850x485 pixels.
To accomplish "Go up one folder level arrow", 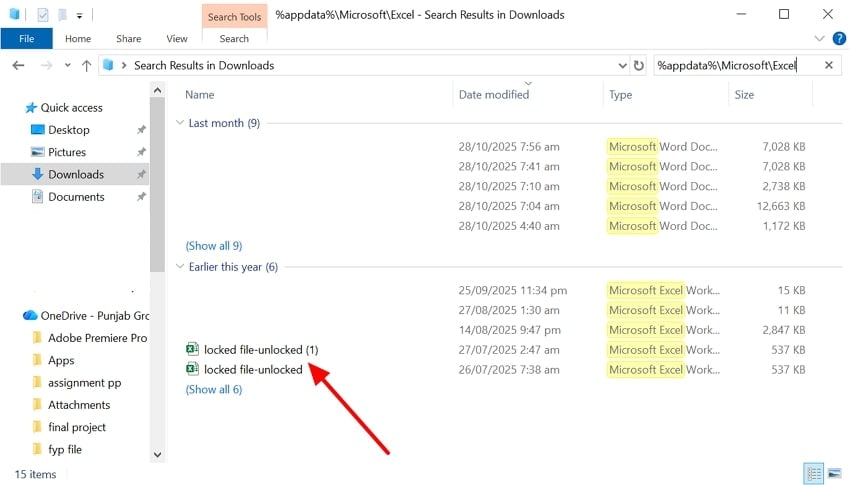I will [x=86, y=66].
